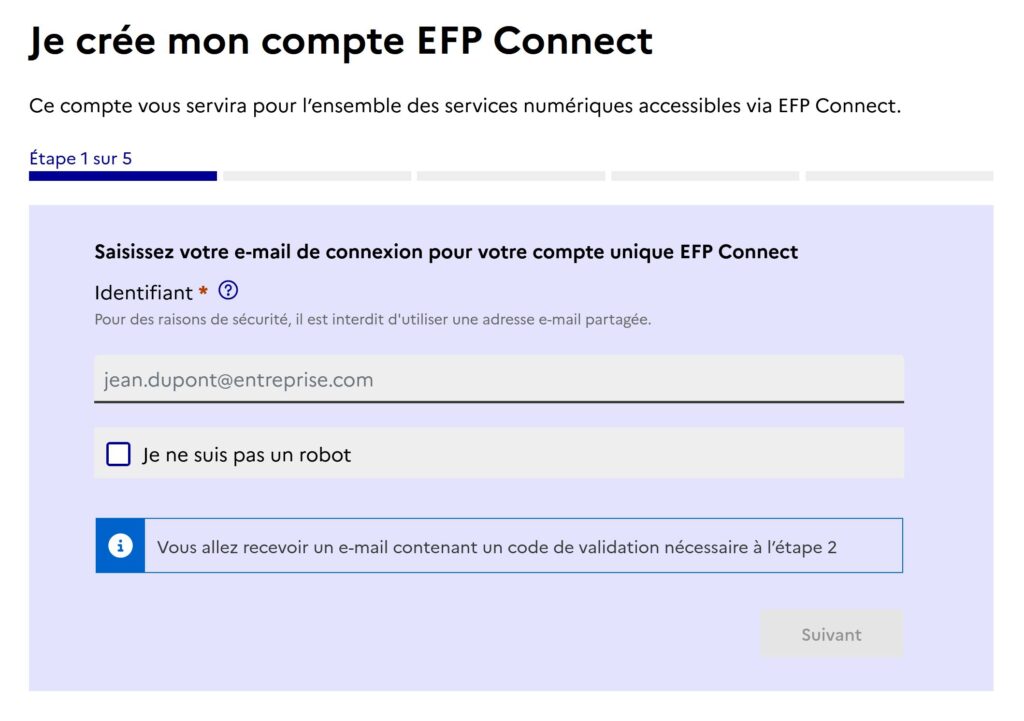
Task: Click the validation code e-mail notice text
Action: tap(496, 547)
